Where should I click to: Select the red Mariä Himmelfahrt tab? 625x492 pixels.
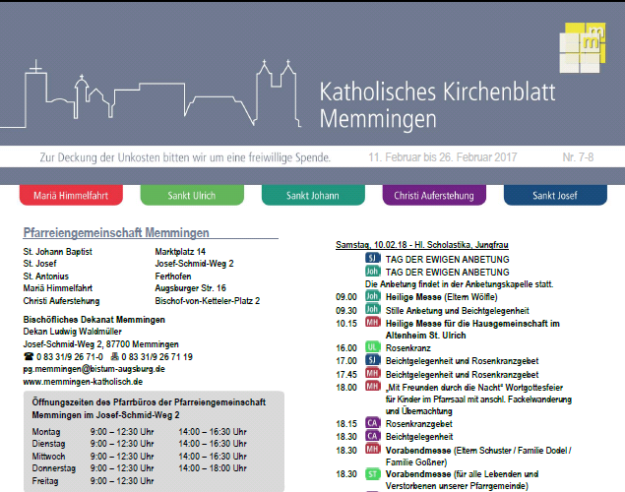(x=71, y=195)
